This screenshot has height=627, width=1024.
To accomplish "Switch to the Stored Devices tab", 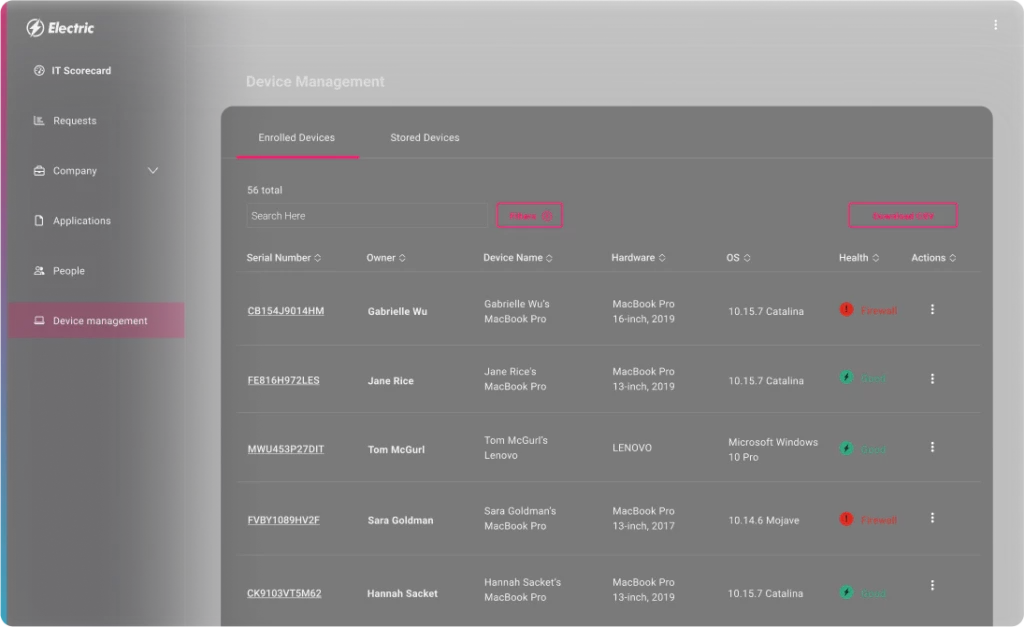I will pos(424,137).
